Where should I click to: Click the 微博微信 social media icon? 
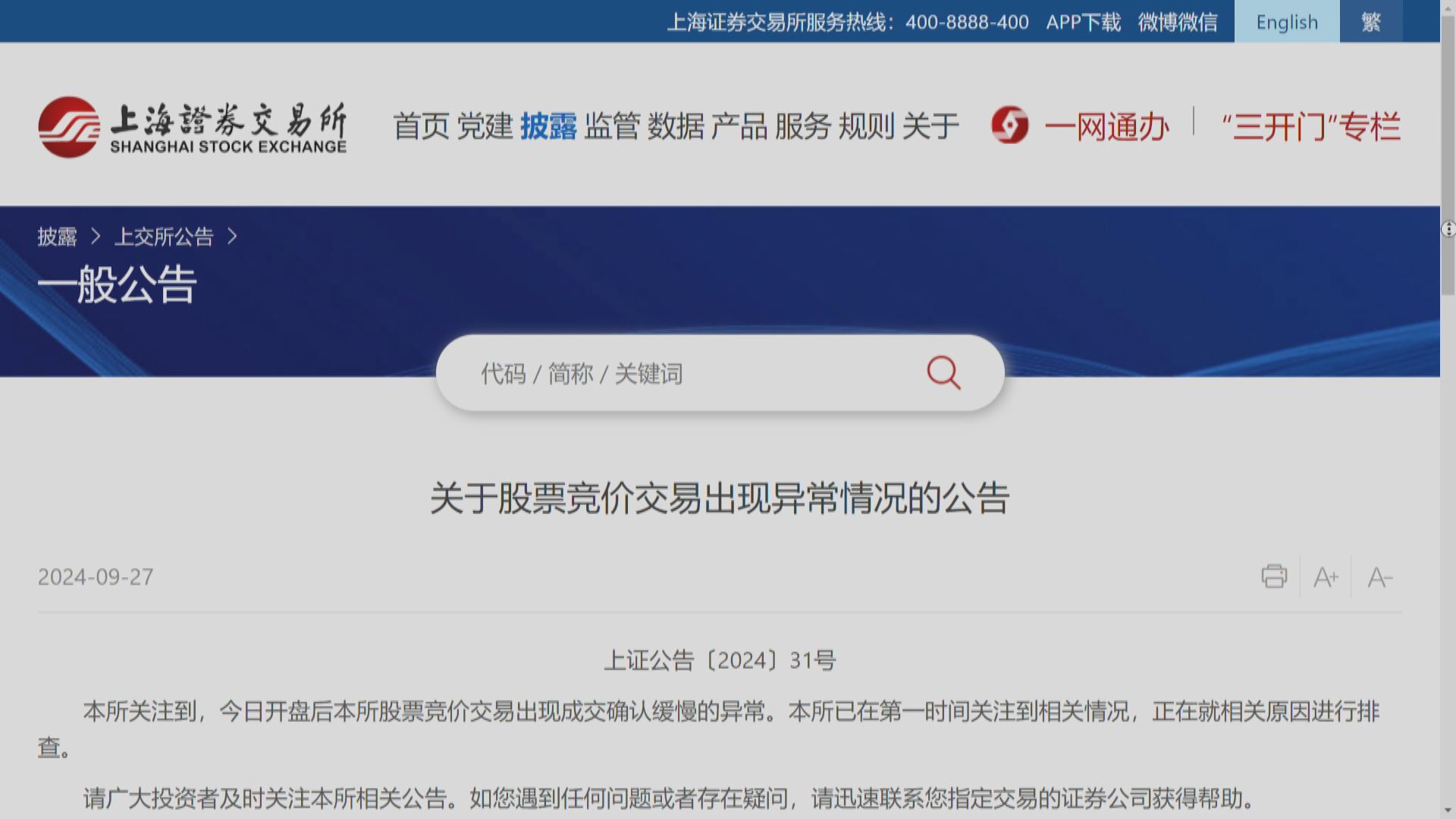click(x=1178, y=20)
